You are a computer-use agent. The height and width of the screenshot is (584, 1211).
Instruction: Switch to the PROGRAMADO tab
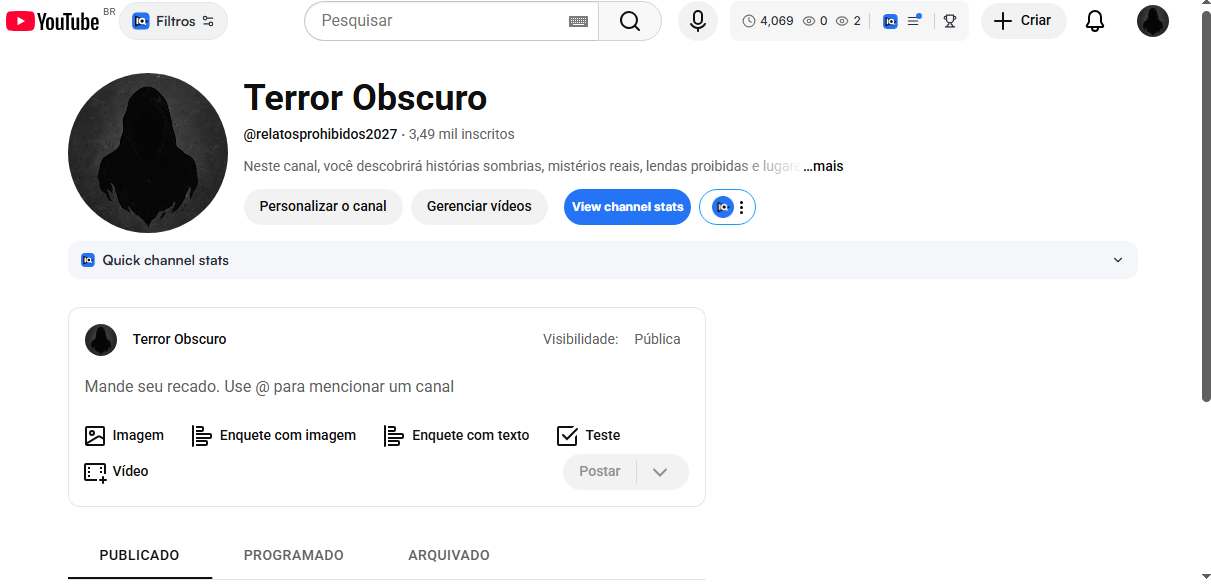[293, 555]
